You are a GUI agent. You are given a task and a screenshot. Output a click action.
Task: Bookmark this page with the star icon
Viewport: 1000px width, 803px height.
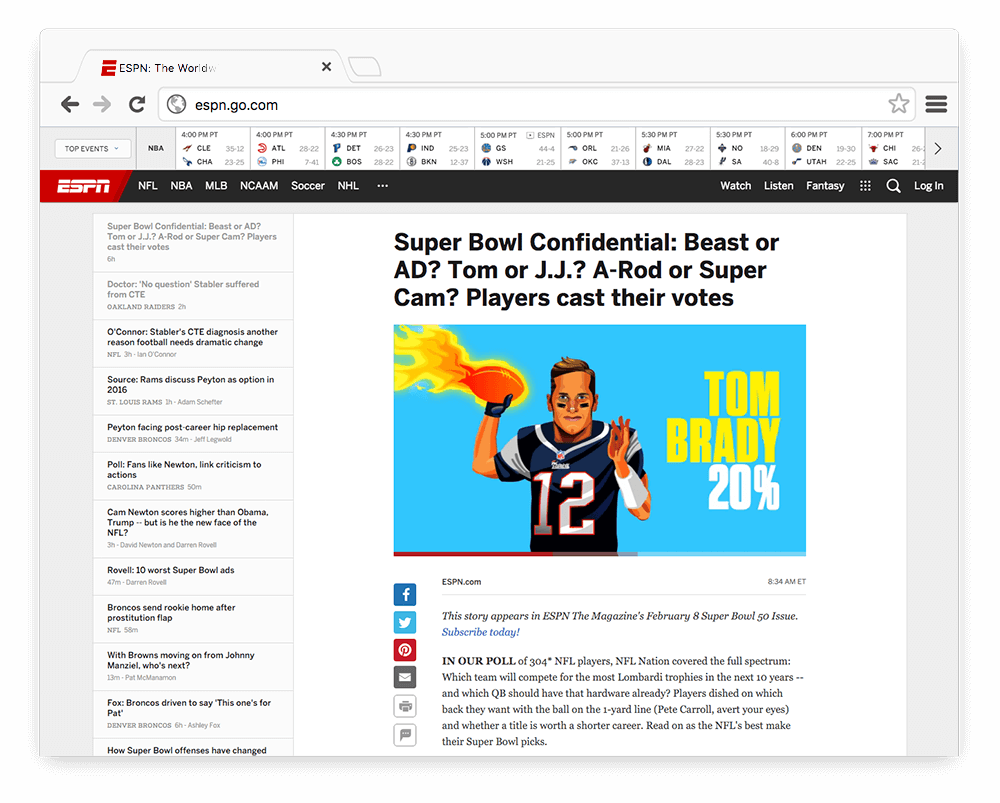pos(899,103)
